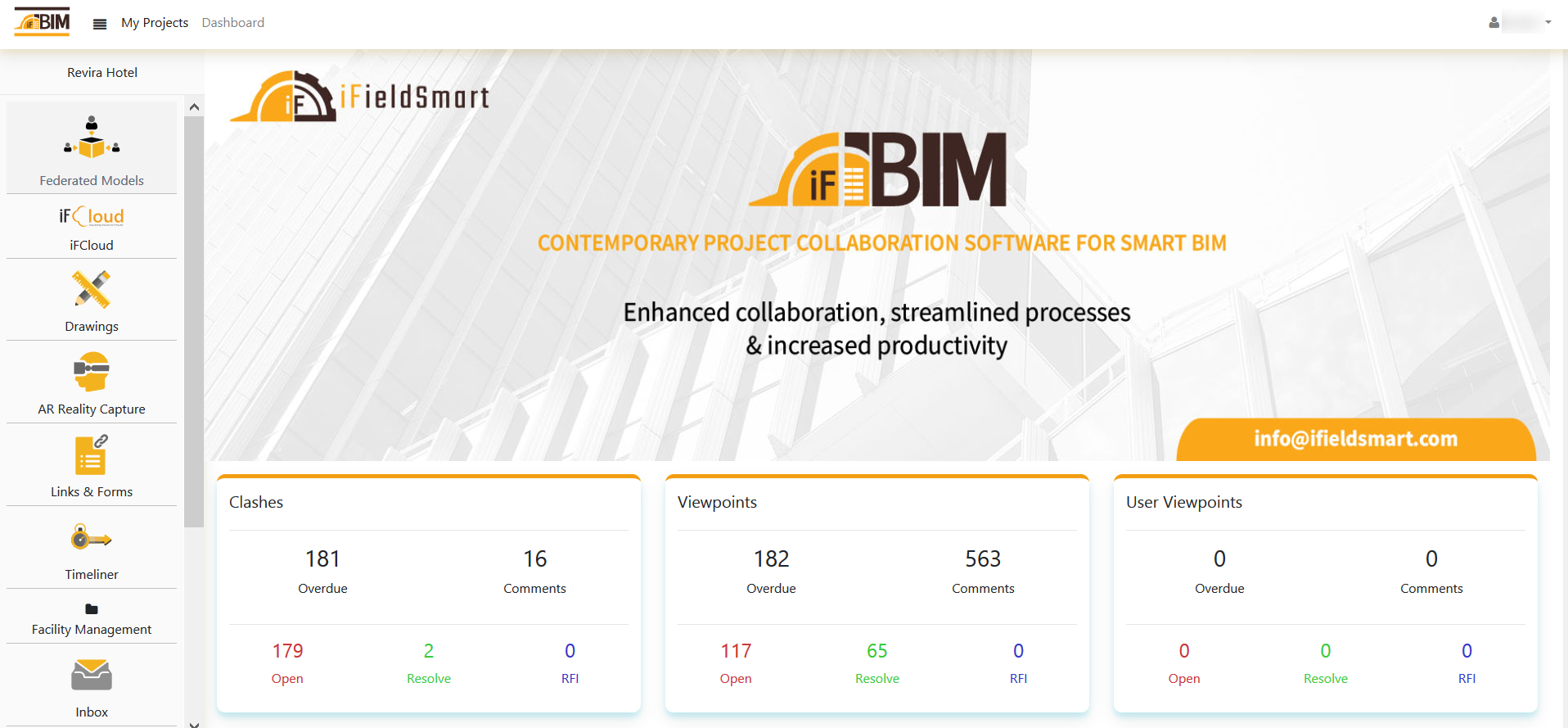Open the iFCloud logo icon
The image size is (1568, 728).
92,216
